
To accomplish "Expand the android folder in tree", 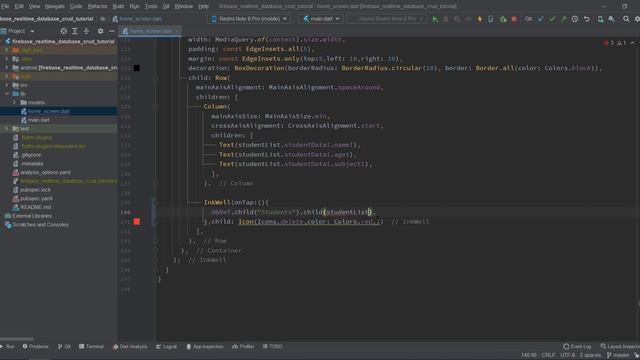I will pos(7,68).
